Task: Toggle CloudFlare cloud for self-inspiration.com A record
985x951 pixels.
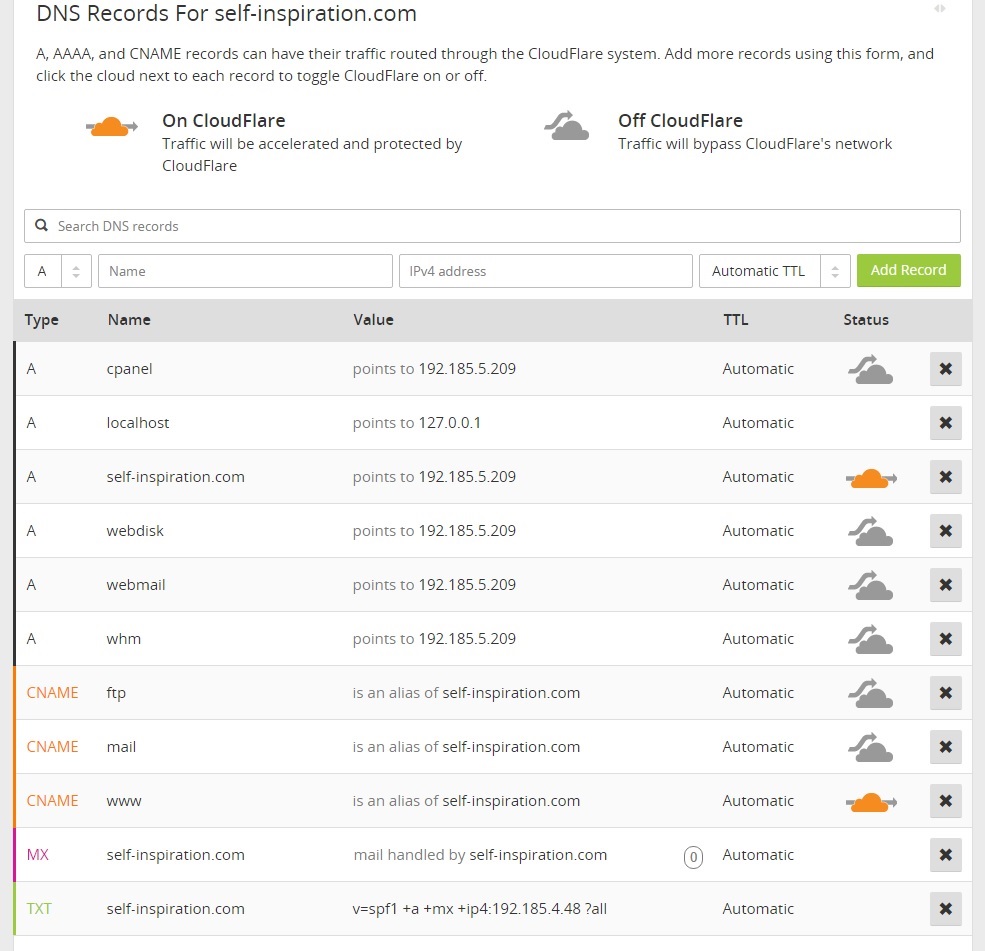Action: 871,478
